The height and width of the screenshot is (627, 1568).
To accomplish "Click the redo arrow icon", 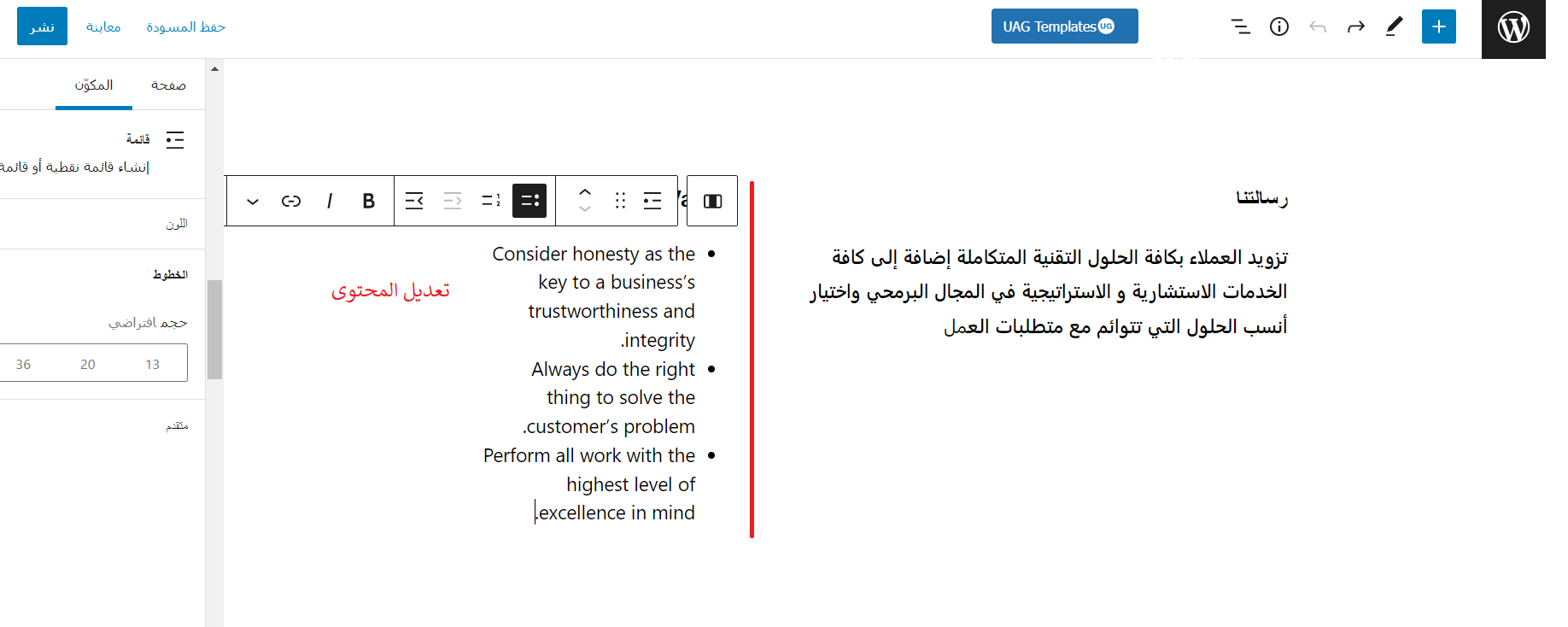I will pyautogui.click(x=1355, y=26).
